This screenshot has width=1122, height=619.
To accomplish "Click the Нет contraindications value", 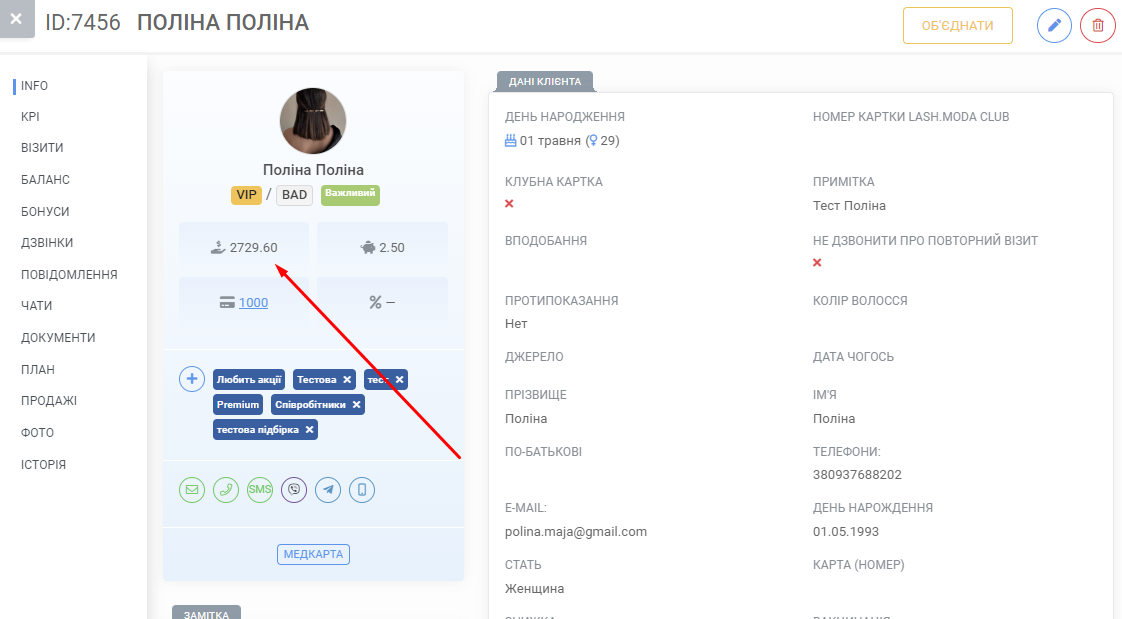I will click(516, 323).
